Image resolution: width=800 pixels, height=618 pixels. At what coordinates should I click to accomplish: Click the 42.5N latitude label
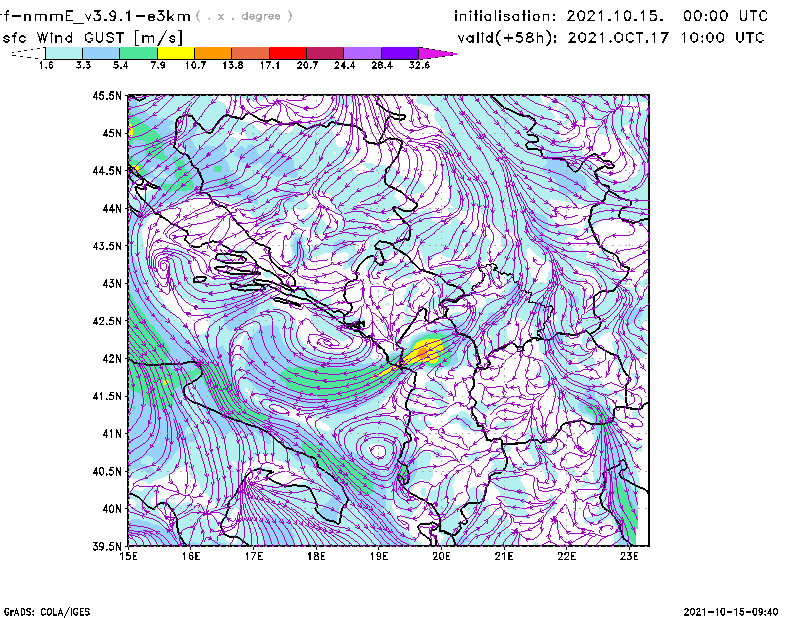[x=108, y=321]
